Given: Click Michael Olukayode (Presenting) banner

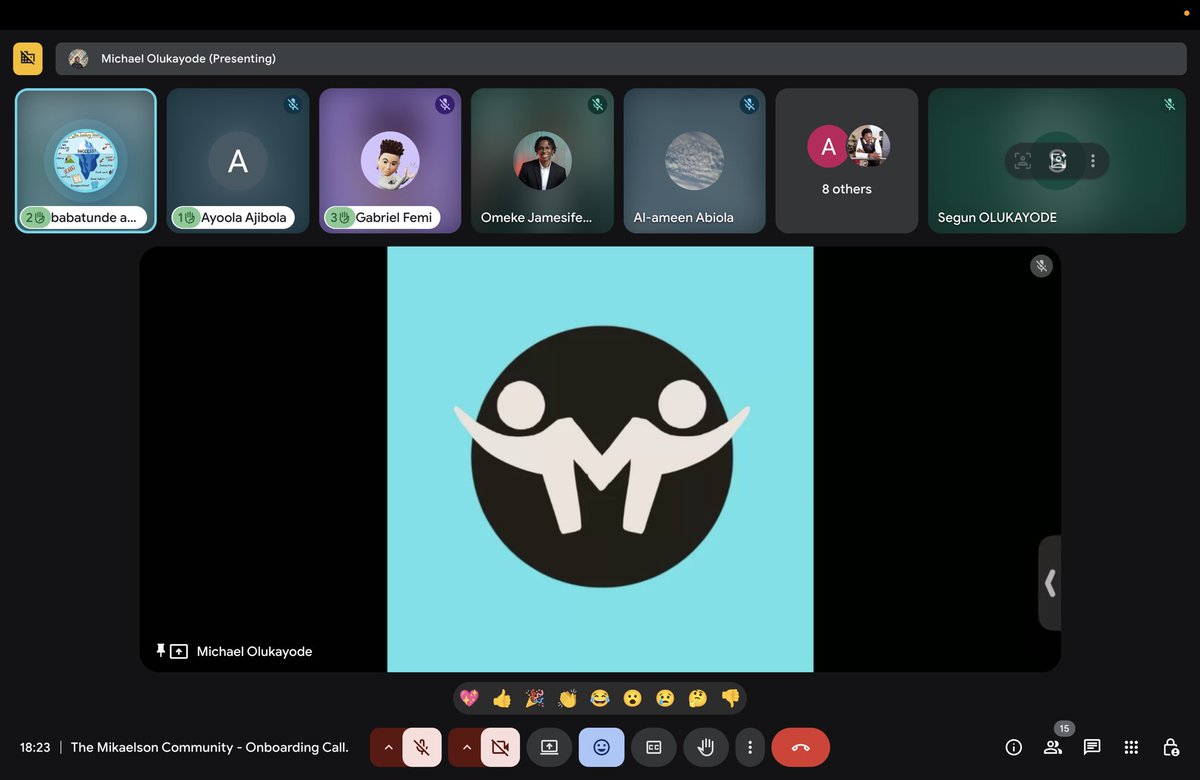Looking at the screenshot, I should 621,59.
